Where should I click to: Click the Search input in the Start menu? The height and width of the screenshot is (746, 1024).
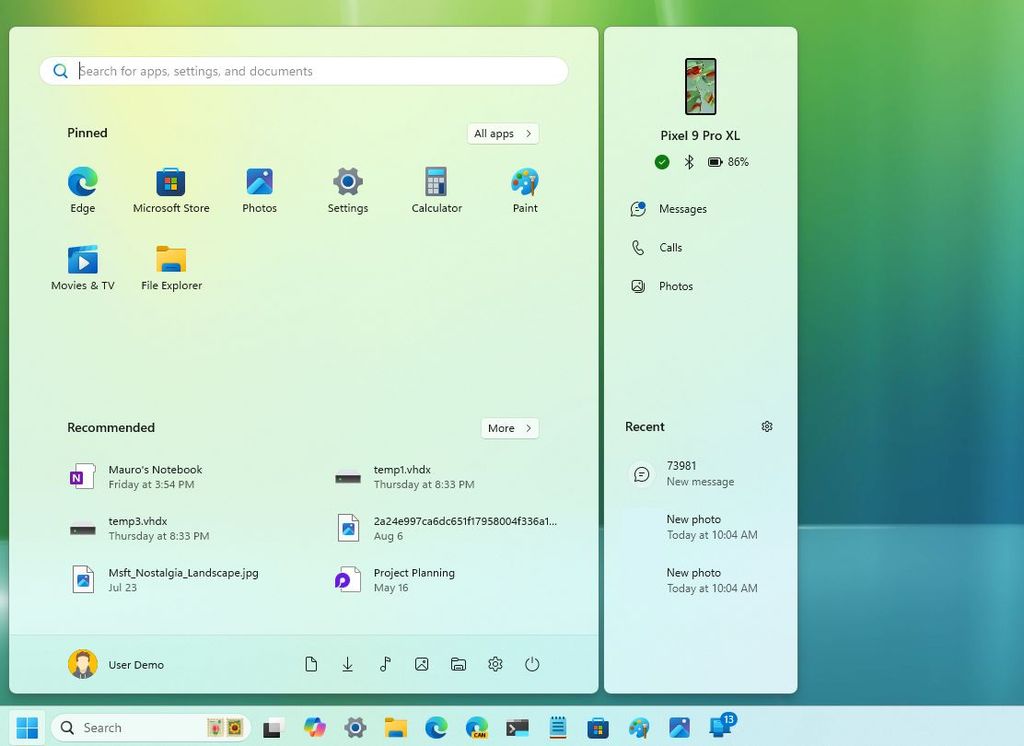pos(303,70)
